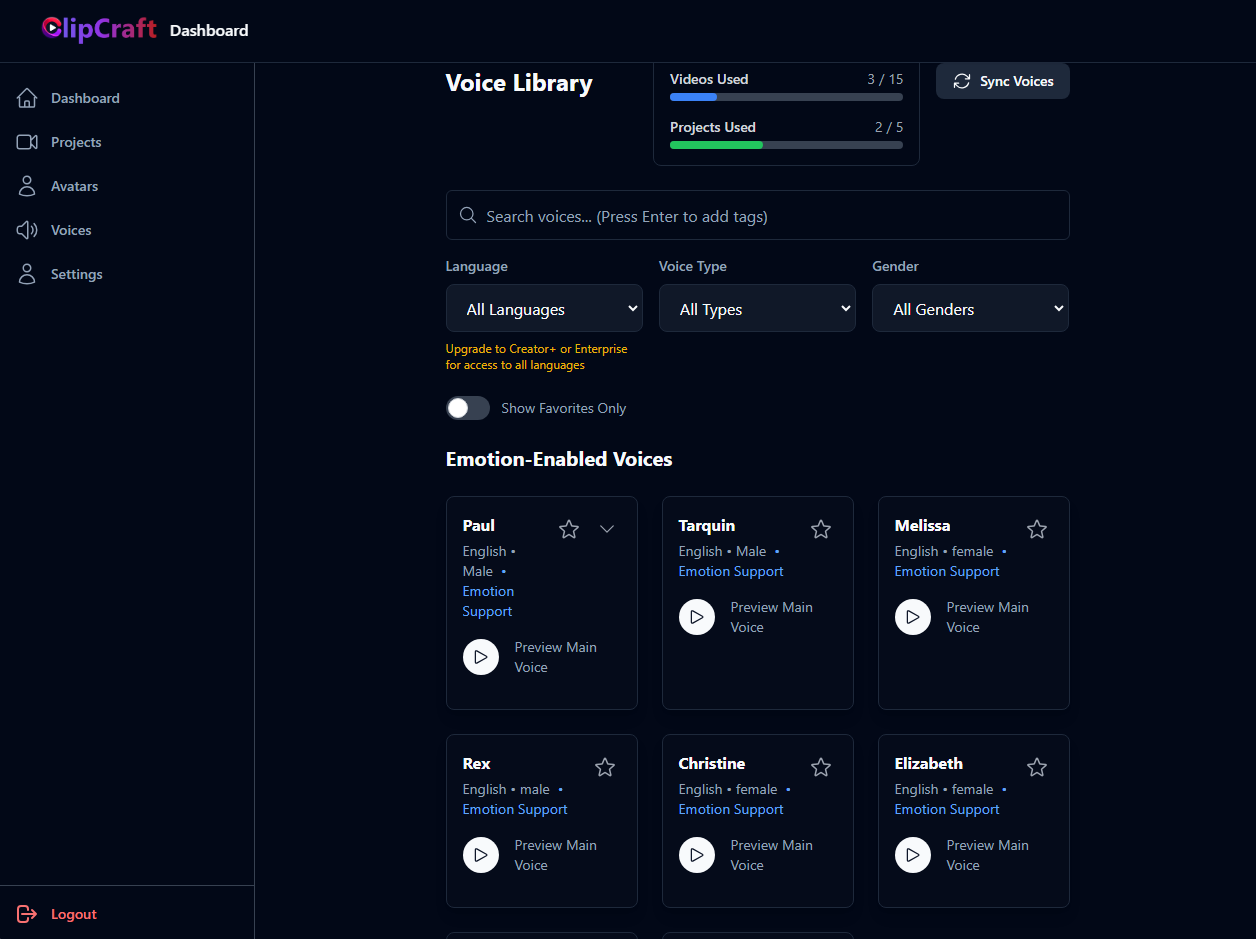The width and height of the screenshot is (1256, 939).
Task: Click Emotion Support on Tarquin's card
Action: (731, 571)
